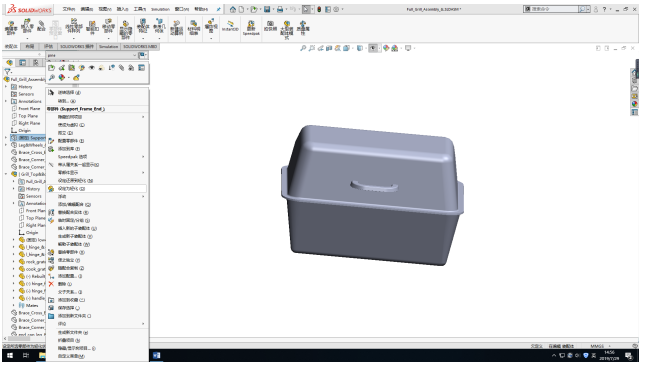This screenshot has width=646, height=366.
Task: Click the Speedpak ribbon icon
Action: point(251,28)
